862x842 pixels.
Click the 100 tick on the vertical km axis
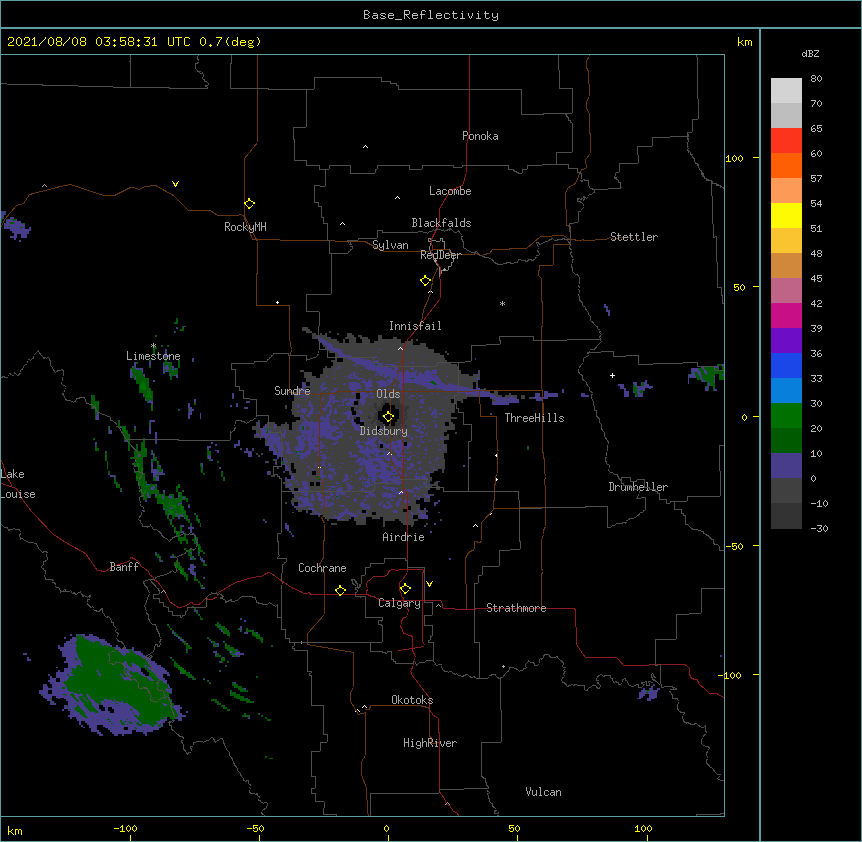pyautogui.click(x=734, y=158)
